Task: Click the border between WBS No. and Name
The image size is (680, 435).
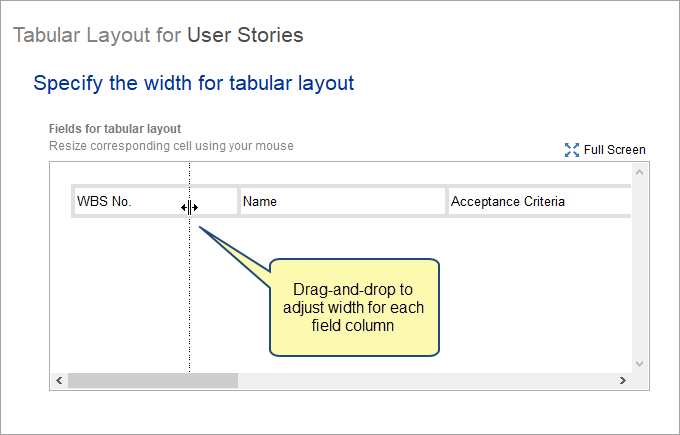Action: 239,201
